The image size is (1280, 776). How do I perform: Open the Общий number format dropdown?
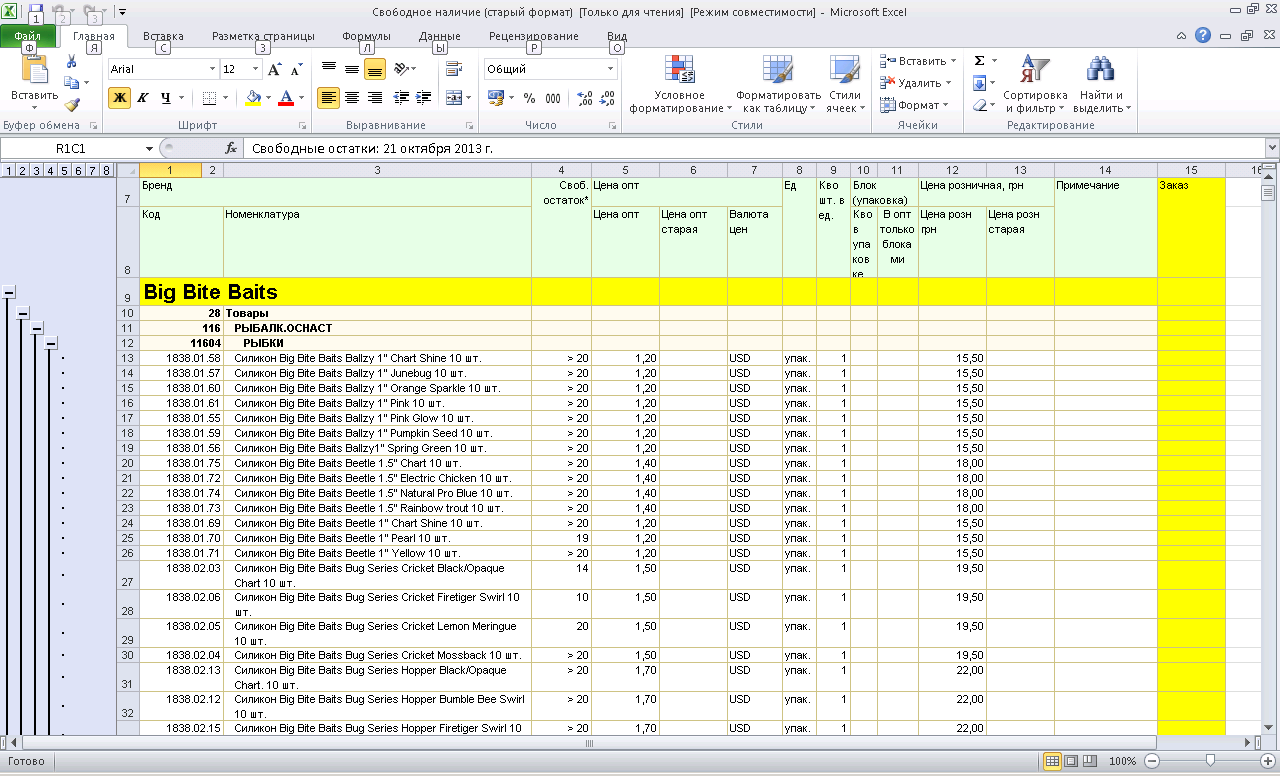point(611,69)
